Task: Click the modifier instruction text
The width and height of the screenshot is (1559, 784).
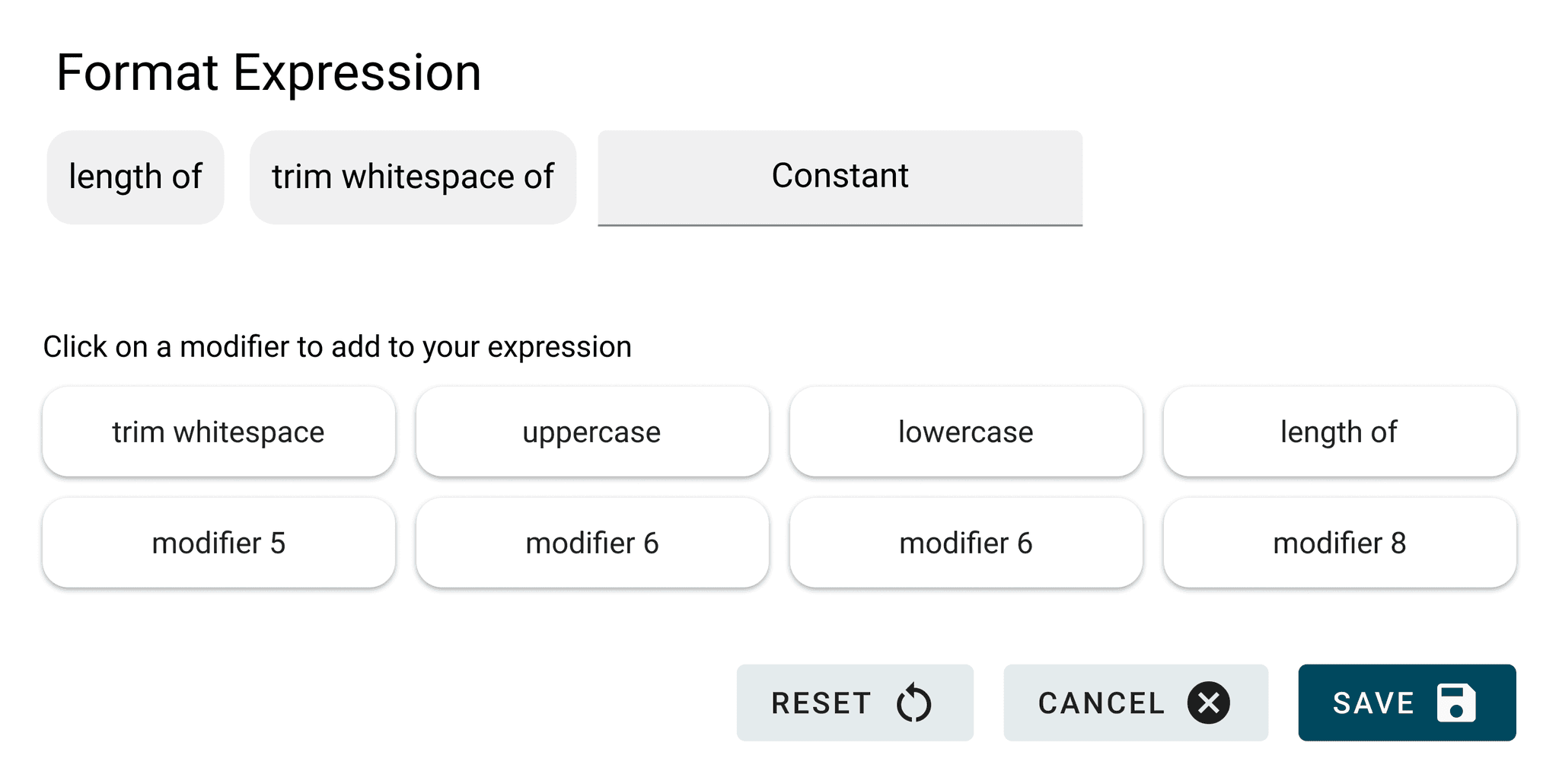Action: 337,347
